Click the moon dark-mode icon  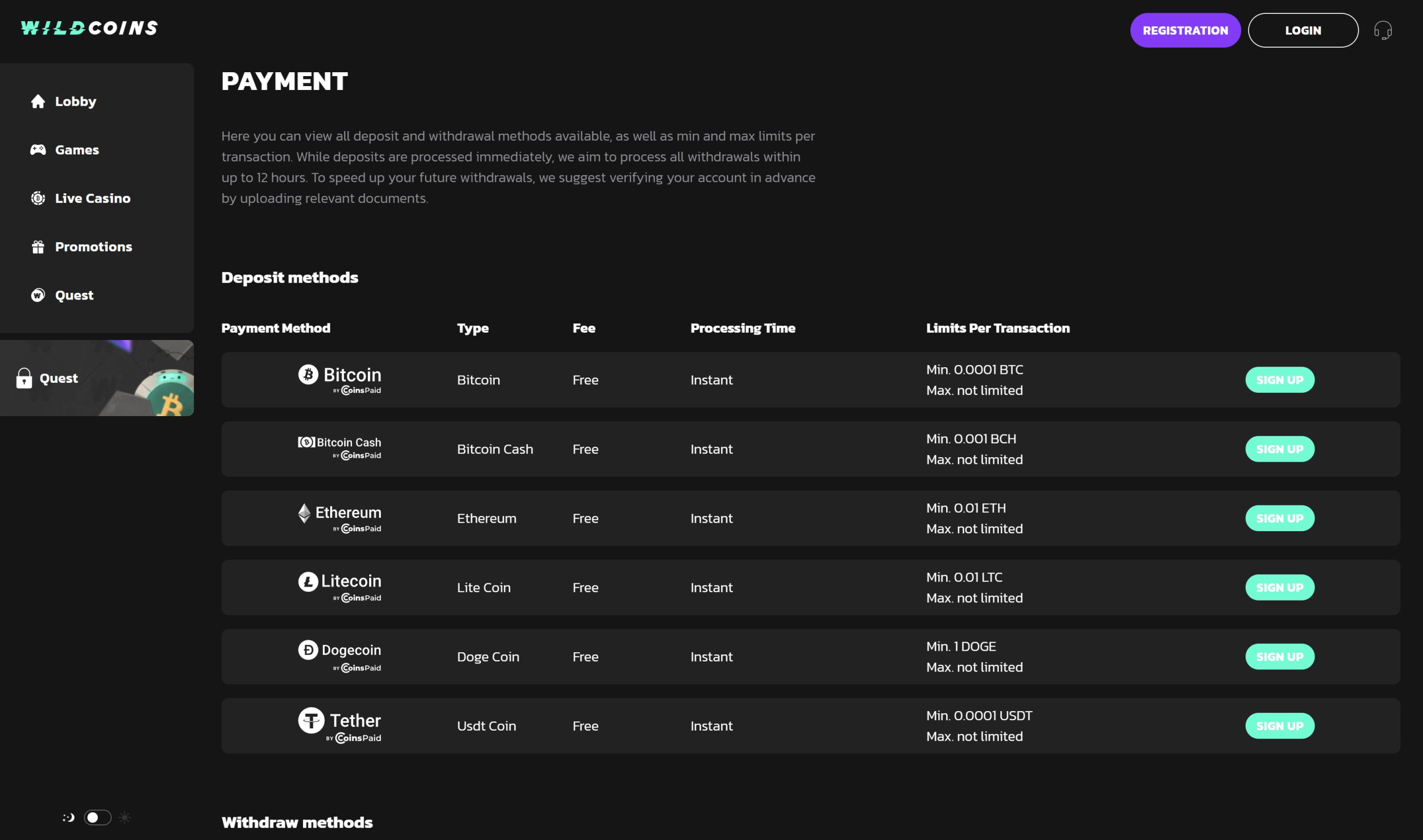(x=68, y=817)
